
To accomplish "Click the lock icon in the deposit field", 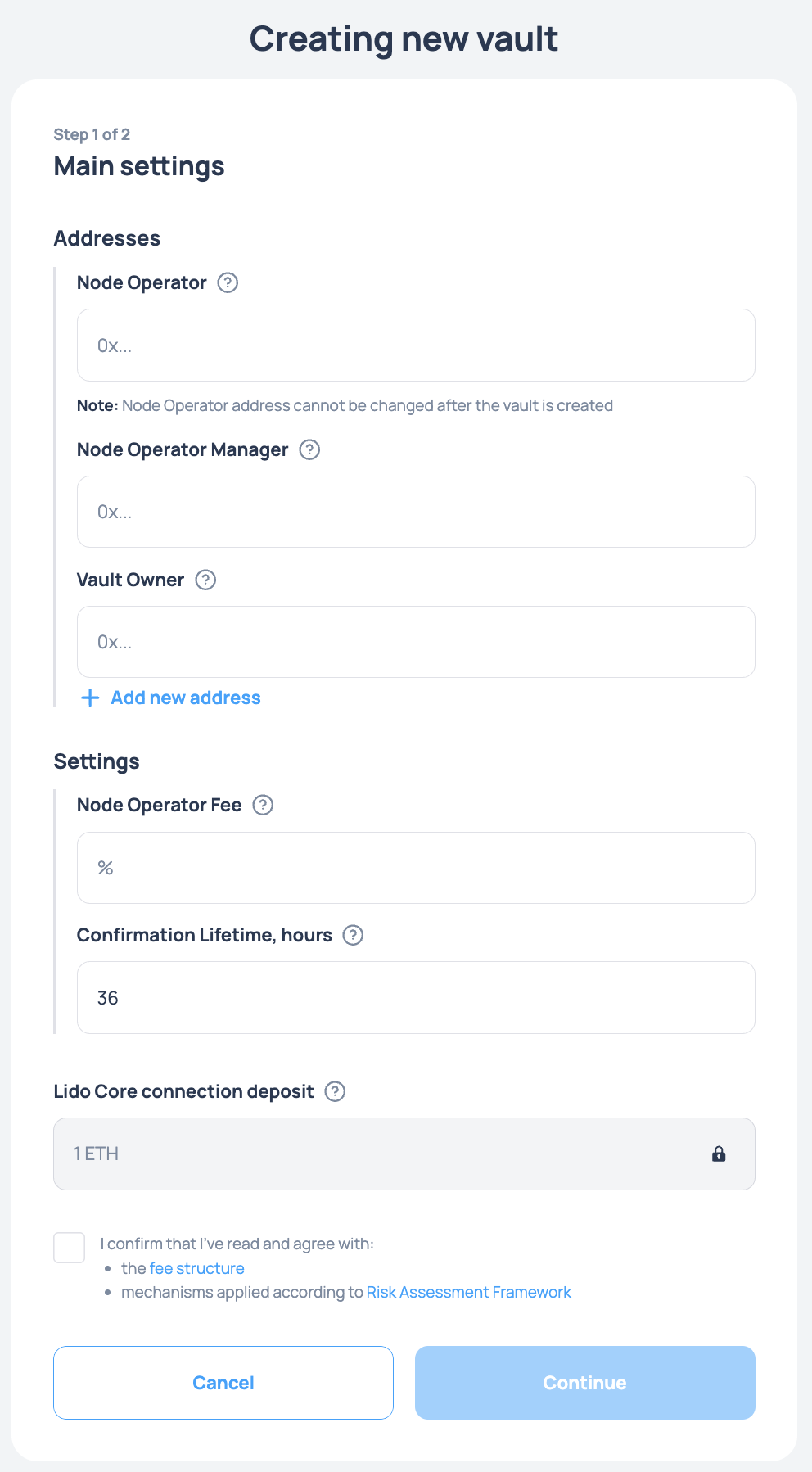I will click(718, 1154).
